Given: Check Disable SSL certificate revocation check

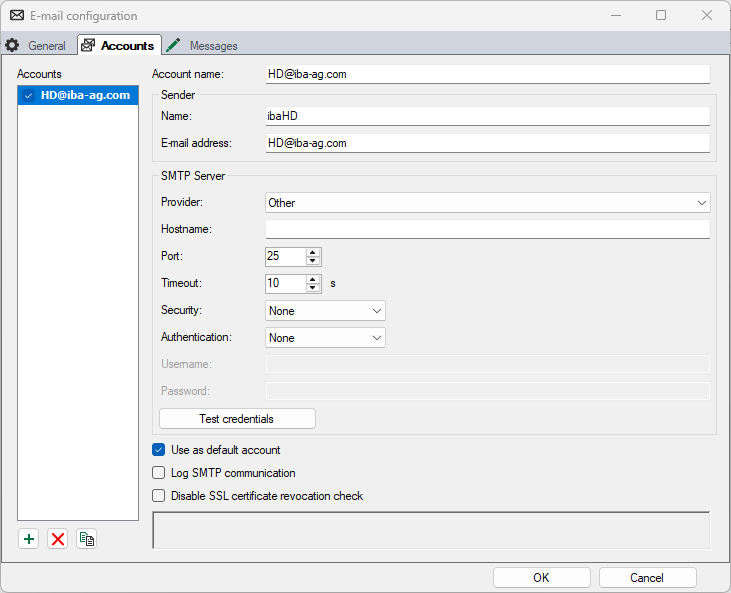Looking at the screenshot, I should [x=158, y=496].
